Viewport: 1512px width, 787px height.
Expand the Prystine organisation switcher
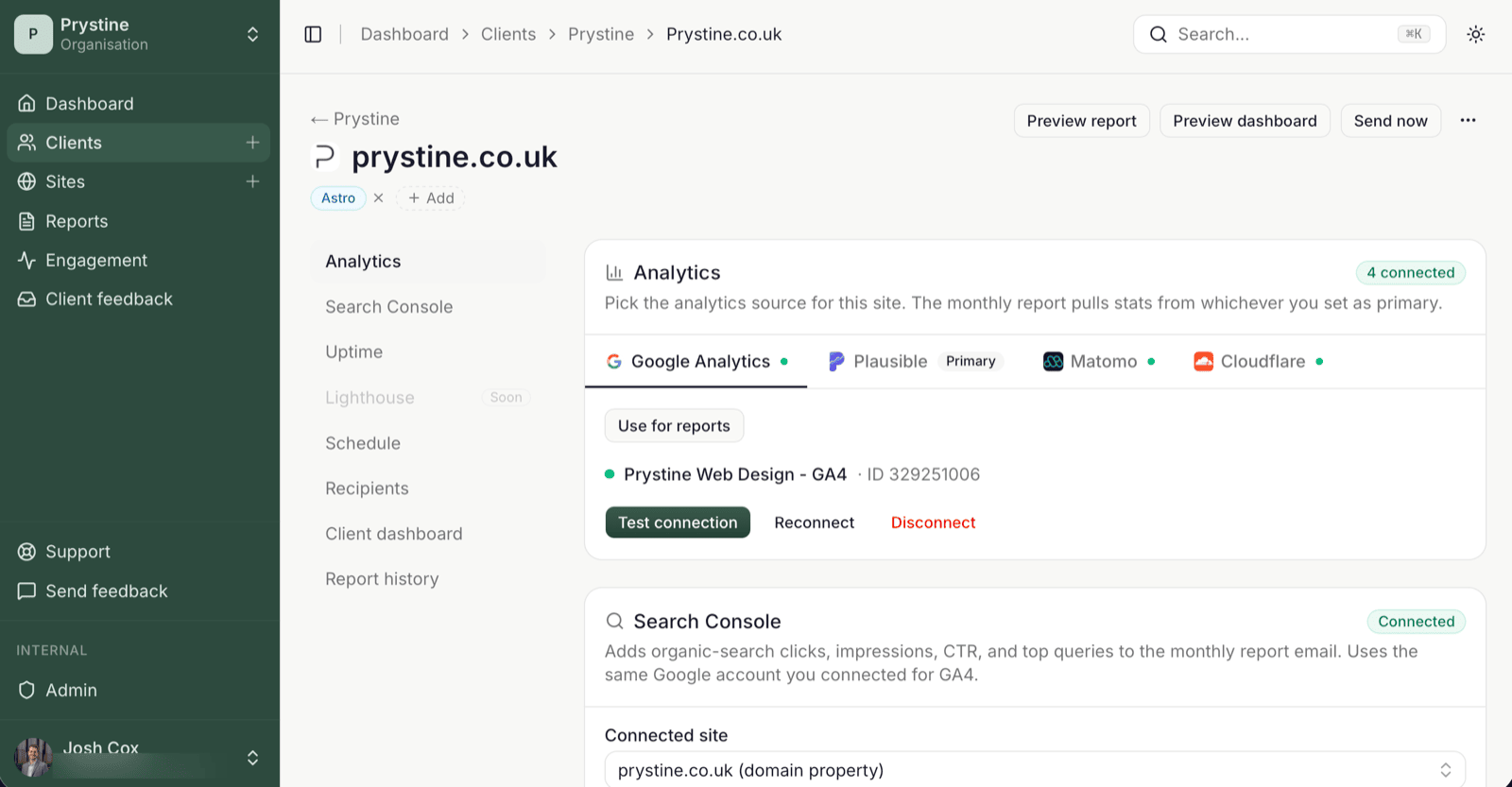click(252, 34)
